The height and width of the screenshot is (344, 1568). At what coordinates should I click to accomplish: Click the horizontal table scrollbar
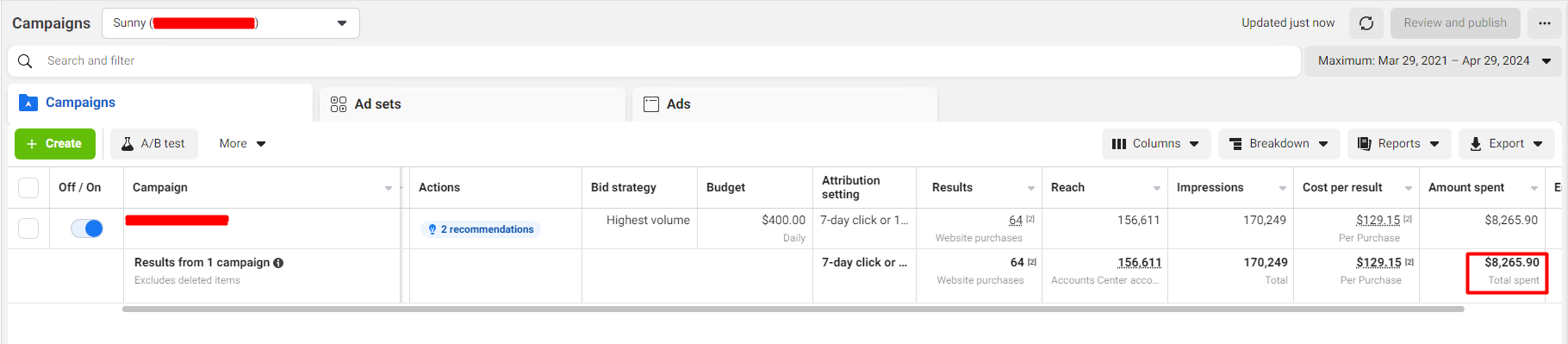[x=793, y=309]
